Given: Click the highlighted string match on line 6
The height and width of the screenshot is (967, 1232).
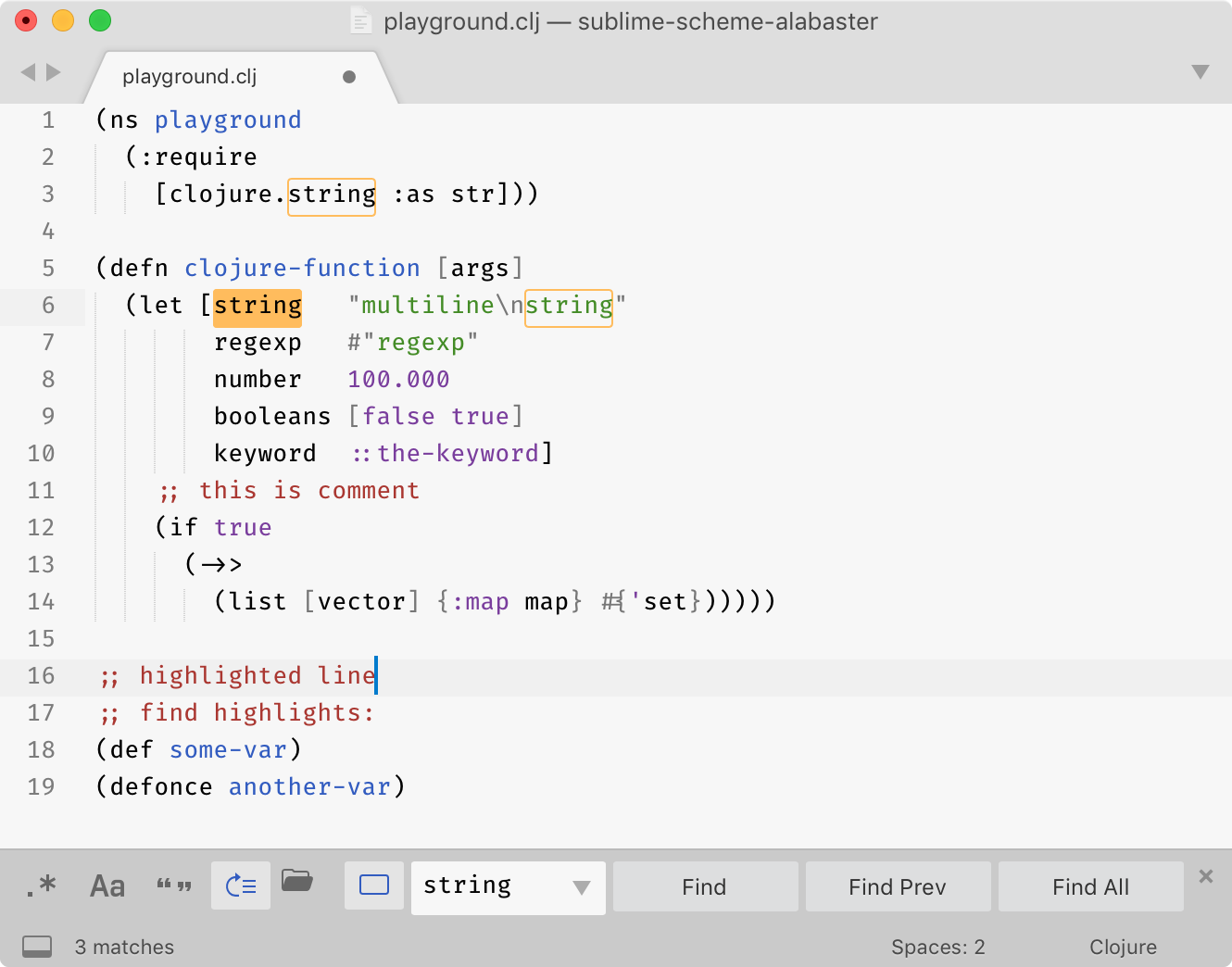Looking at the screenshot, I should (258, 306).
